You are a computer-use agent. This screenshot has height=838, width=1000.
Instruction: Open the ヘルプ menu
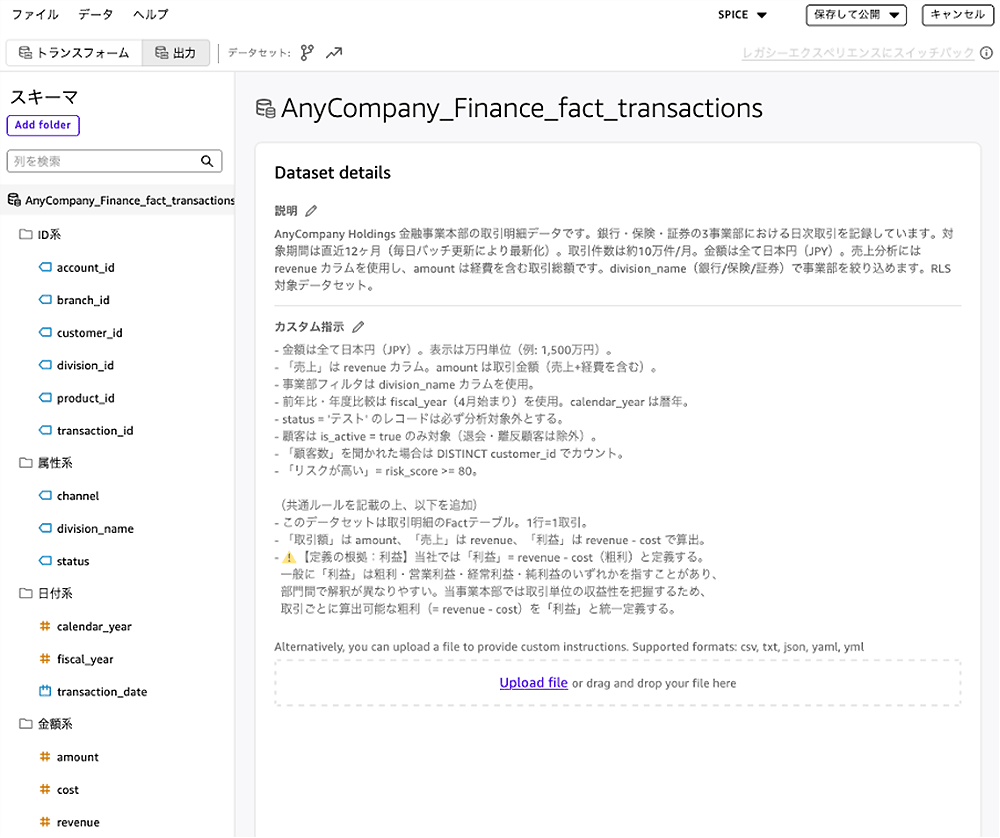[151, 14]
